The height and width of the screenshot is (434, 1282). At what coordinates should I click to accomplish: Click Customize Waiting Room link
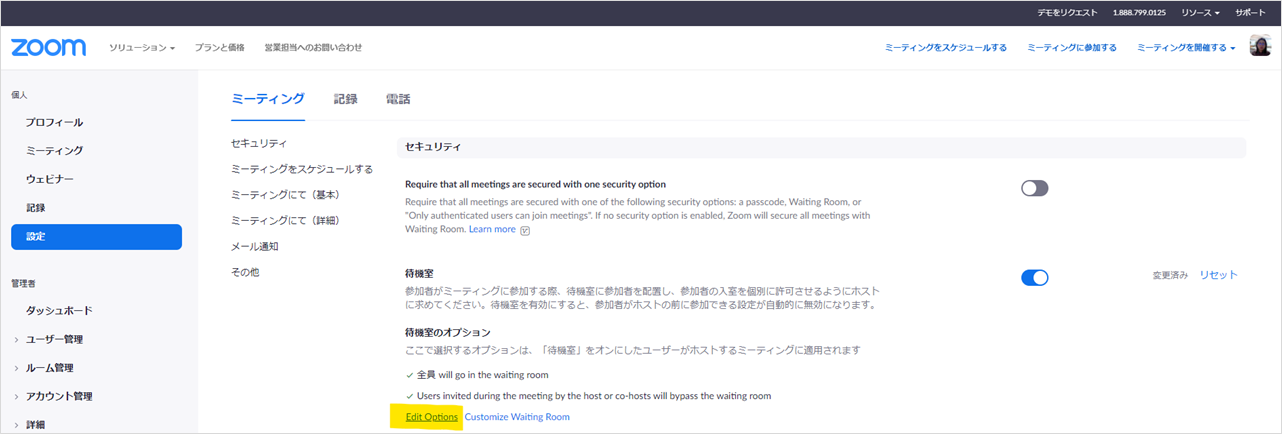pos(517,416)
